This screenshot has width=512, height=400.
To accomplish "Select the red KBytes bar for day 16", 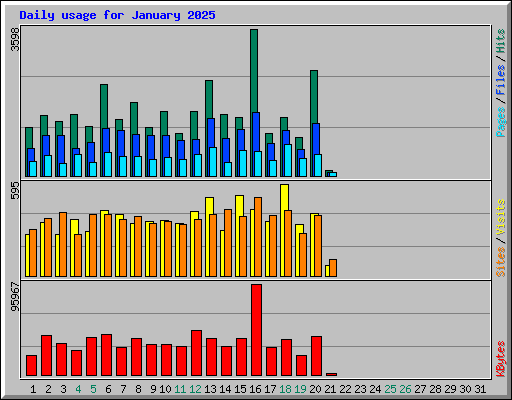I will pyautogui.click(x=256, y=330).
